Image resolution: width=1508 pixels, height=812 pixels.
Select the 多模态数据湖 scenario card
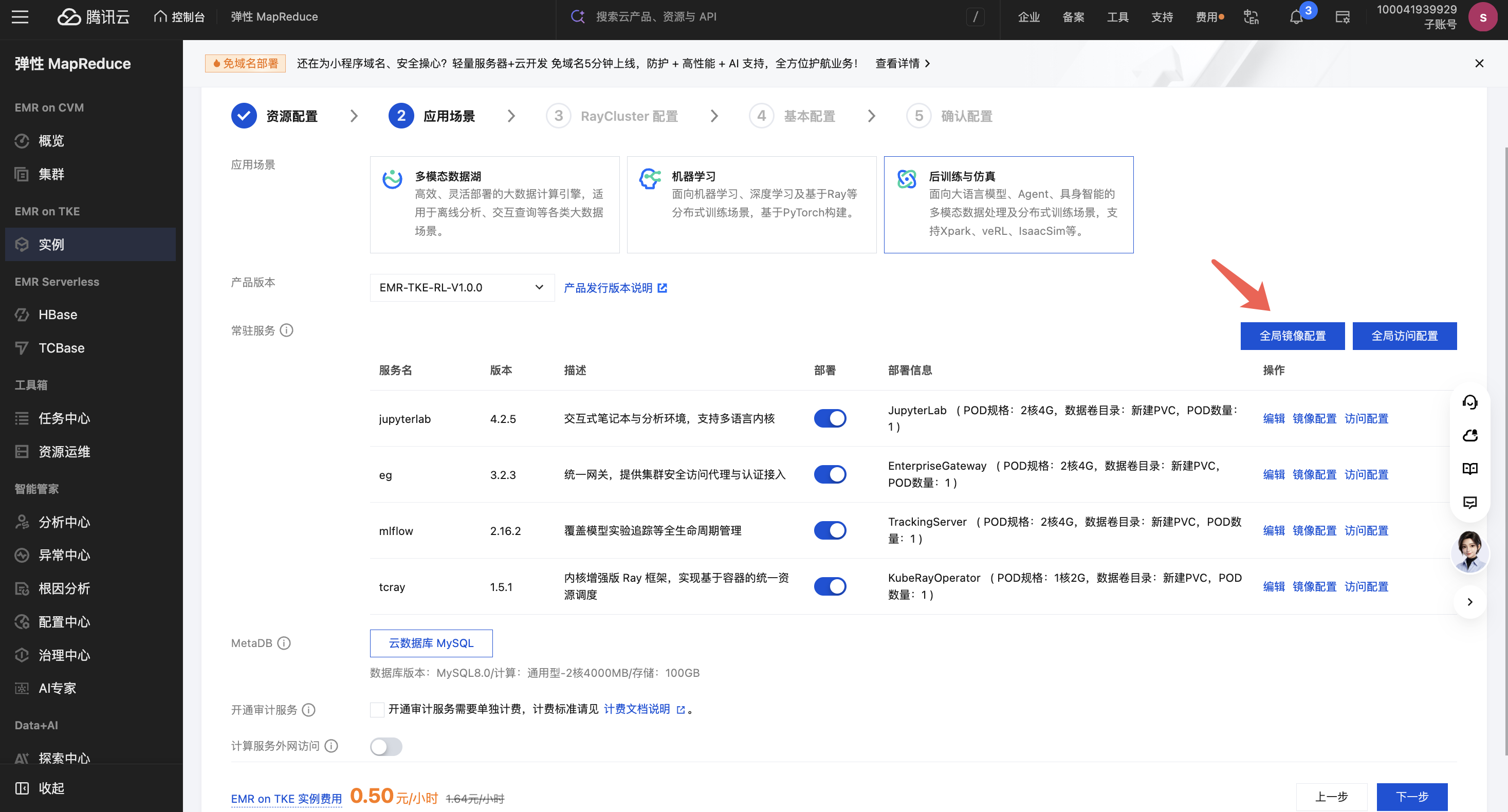pos(494,205)
